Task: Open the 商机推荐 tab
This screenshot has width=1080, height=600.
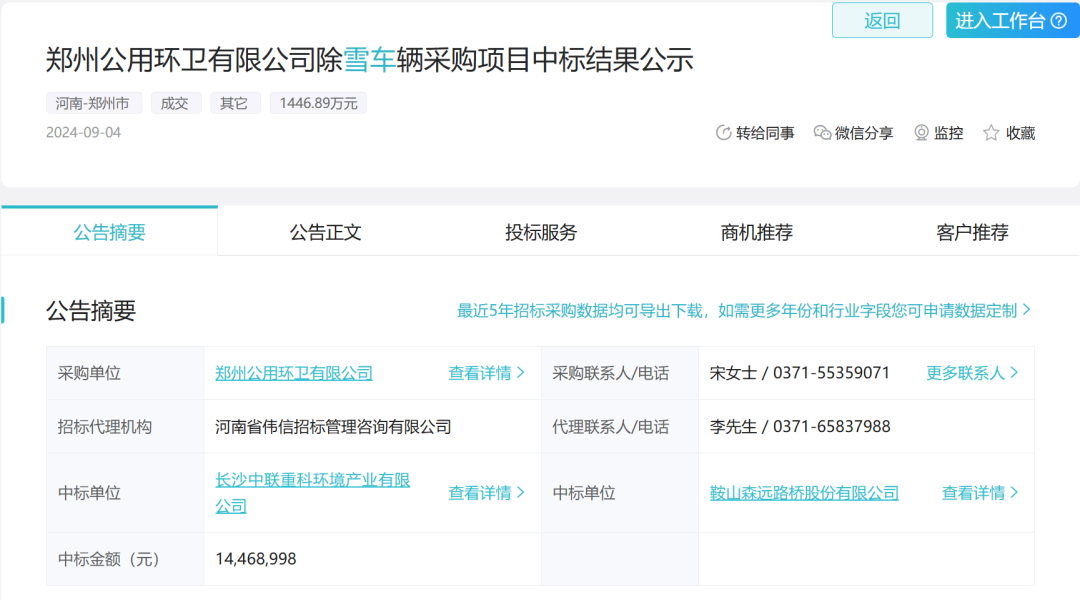Action: click(756, 232)
